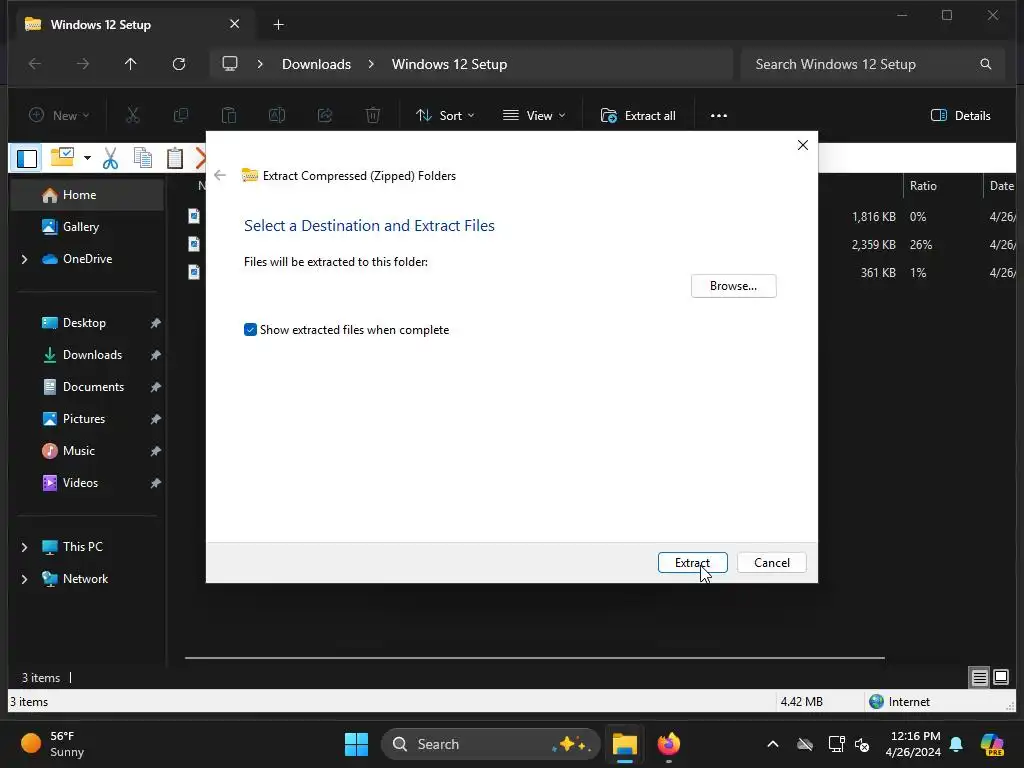Open the Sort dropdown
This screenshot has width=1024, height=768.
pos(445,116)
